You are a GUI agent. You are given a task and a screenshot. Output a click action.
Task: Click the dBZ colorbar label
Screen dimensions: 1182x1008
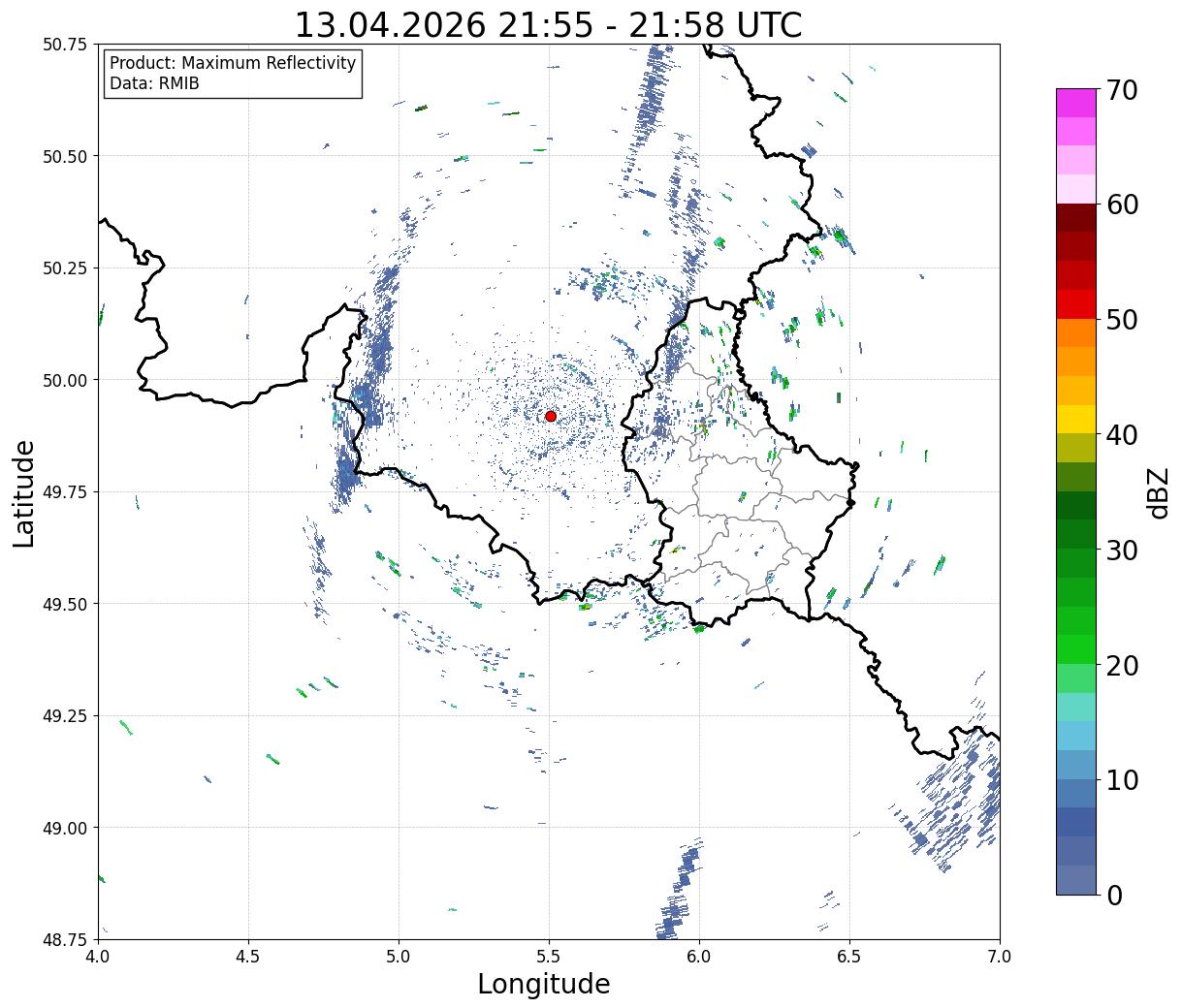[x=1159, y=491]
